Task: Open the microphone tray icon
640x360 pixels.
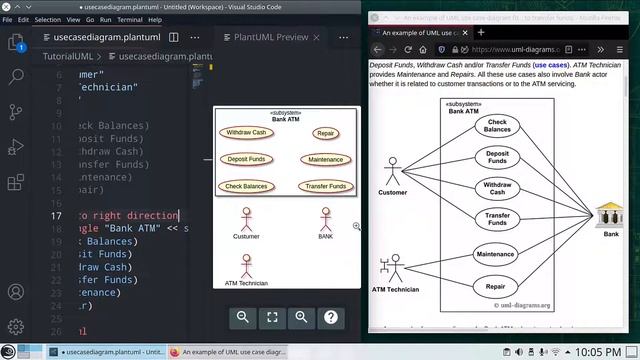Action: [x=543, y=352]
